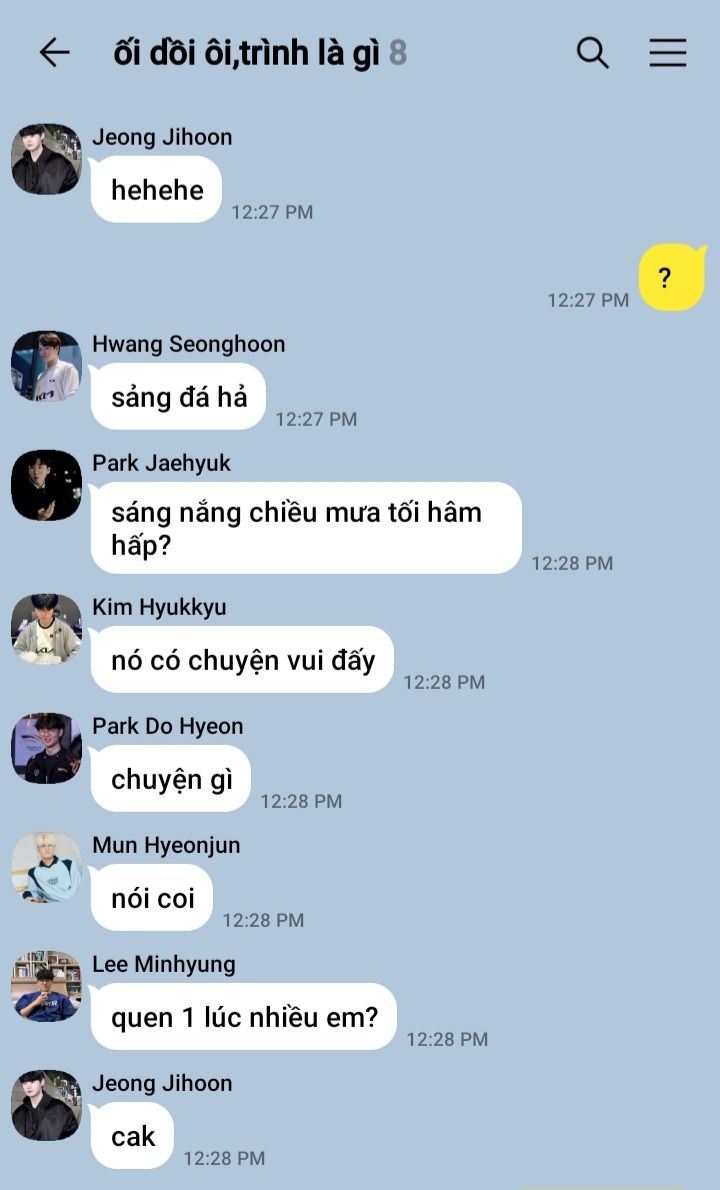Tap the 'sảng đá hả' message
This screenshot has width=720, height=1190.
click(178, 397)
